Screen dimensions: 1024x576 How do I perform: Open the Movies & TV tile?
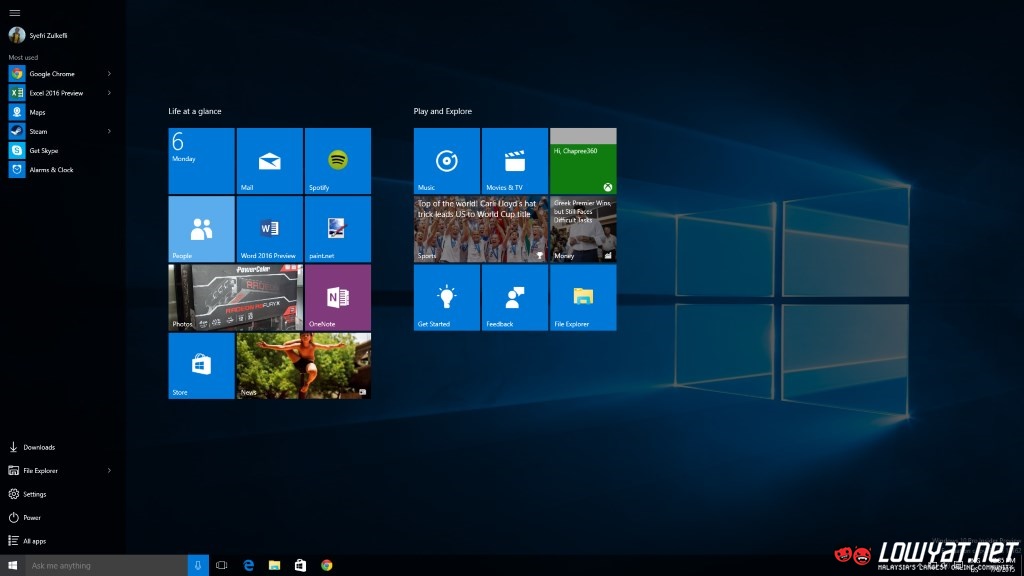[514, 161]
